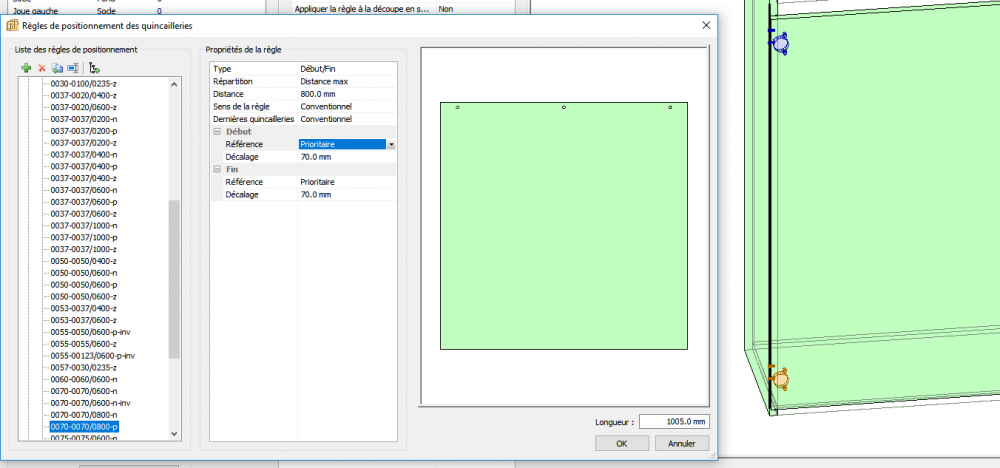Select rule 0030-0100/0235-z
The image size is (1000, 468).
(x=84, y=84)
